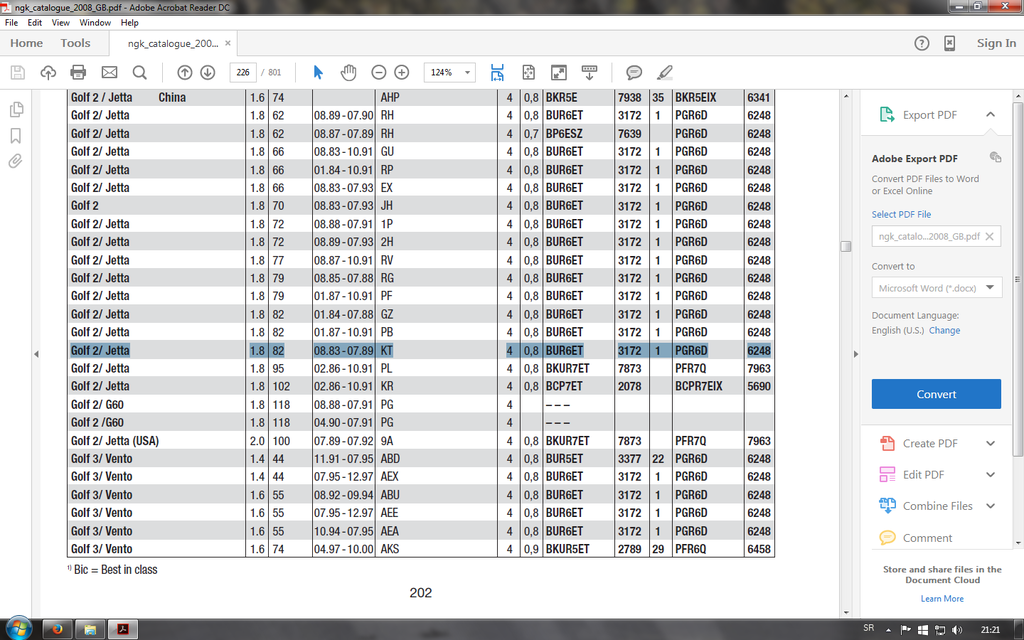
Task: Switch to the Home tab
Action: point(26,43)
